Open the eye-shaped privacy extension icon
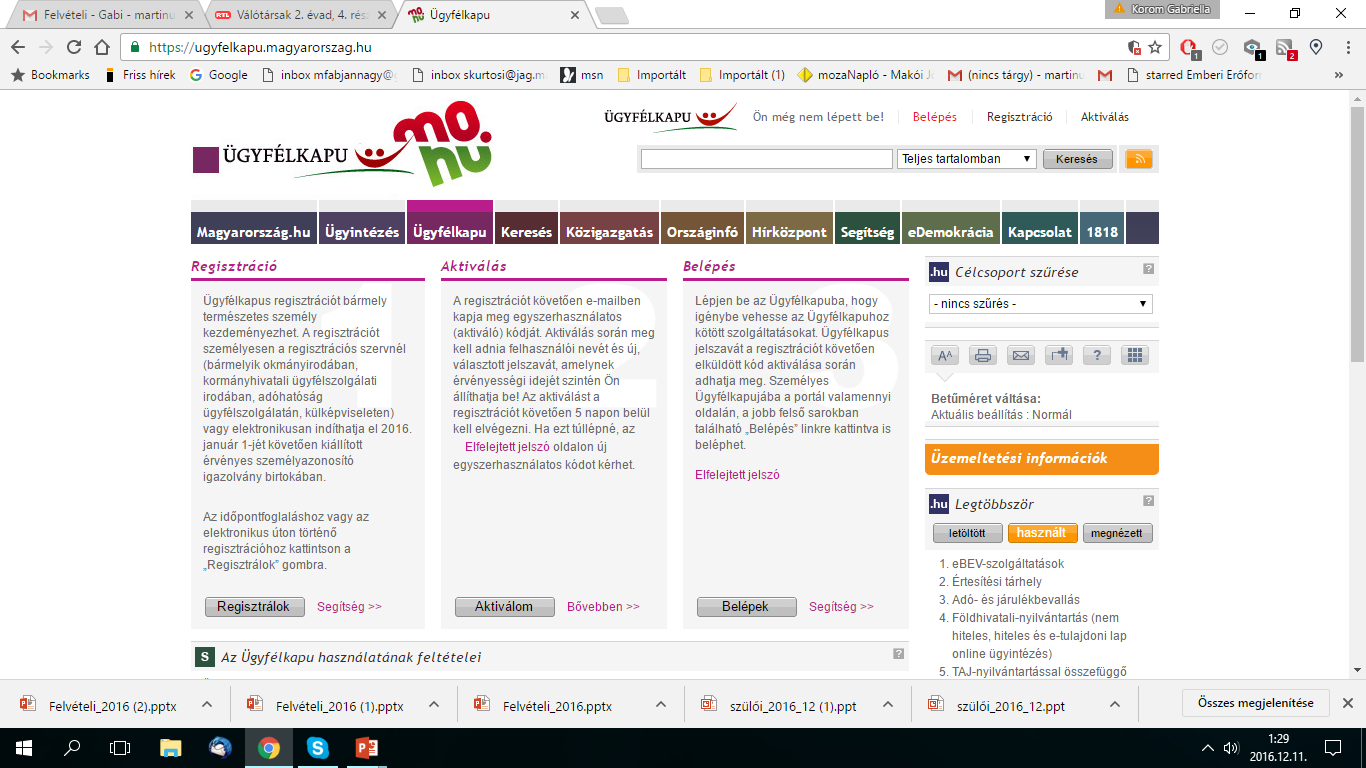1366x768 pixels. coord(1252,47)
